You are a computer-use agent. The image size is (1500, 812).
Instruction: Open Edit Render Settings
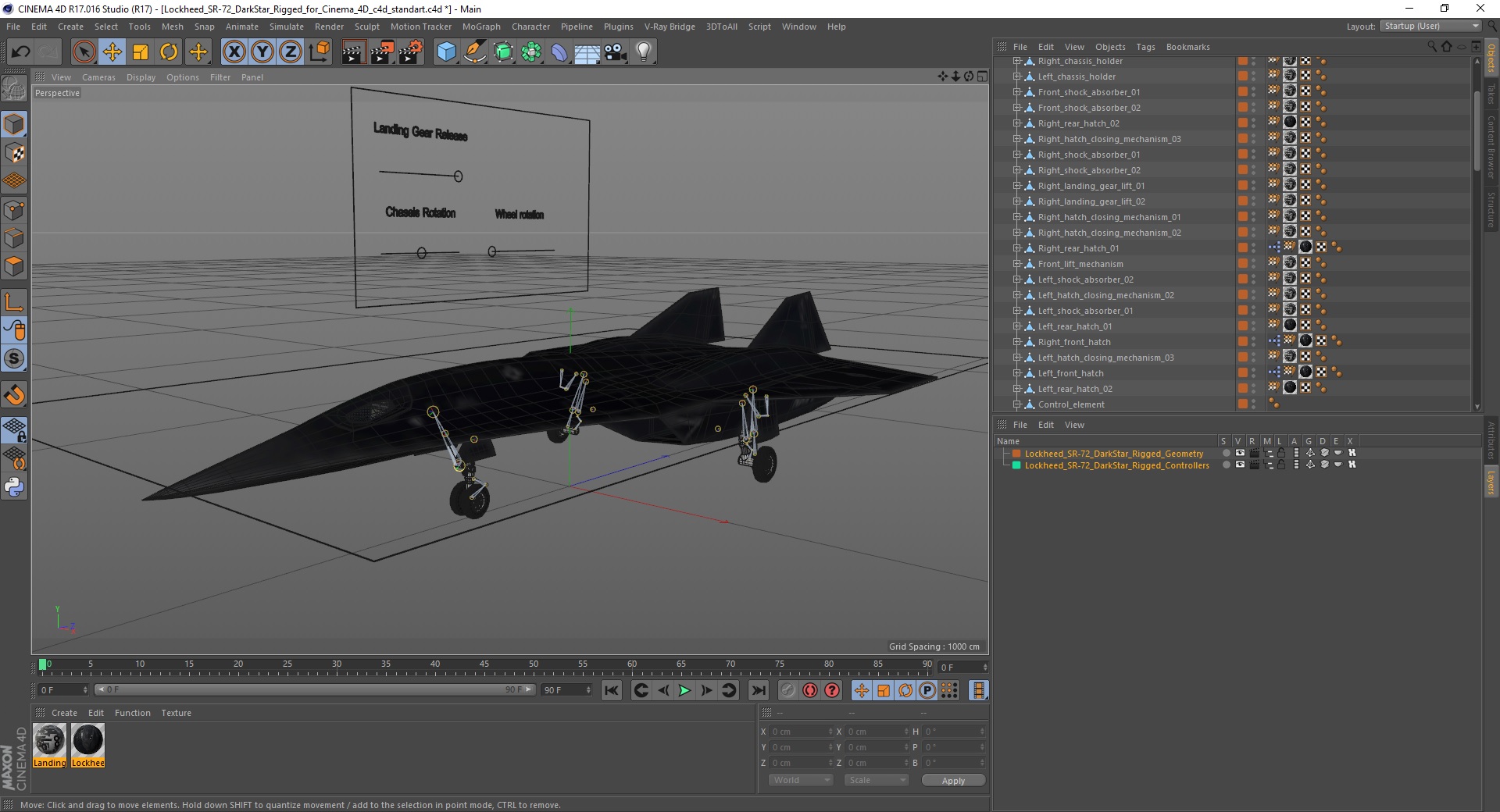pos(411,52)
